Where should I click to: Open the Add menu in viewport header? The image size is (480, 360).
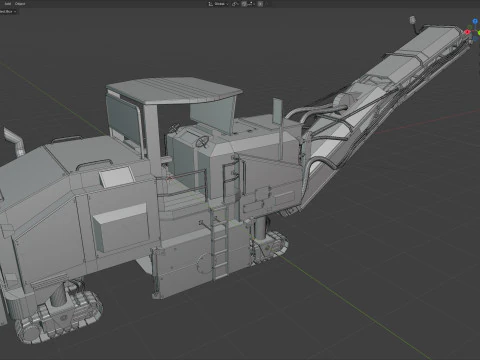[x=7, y=4]
